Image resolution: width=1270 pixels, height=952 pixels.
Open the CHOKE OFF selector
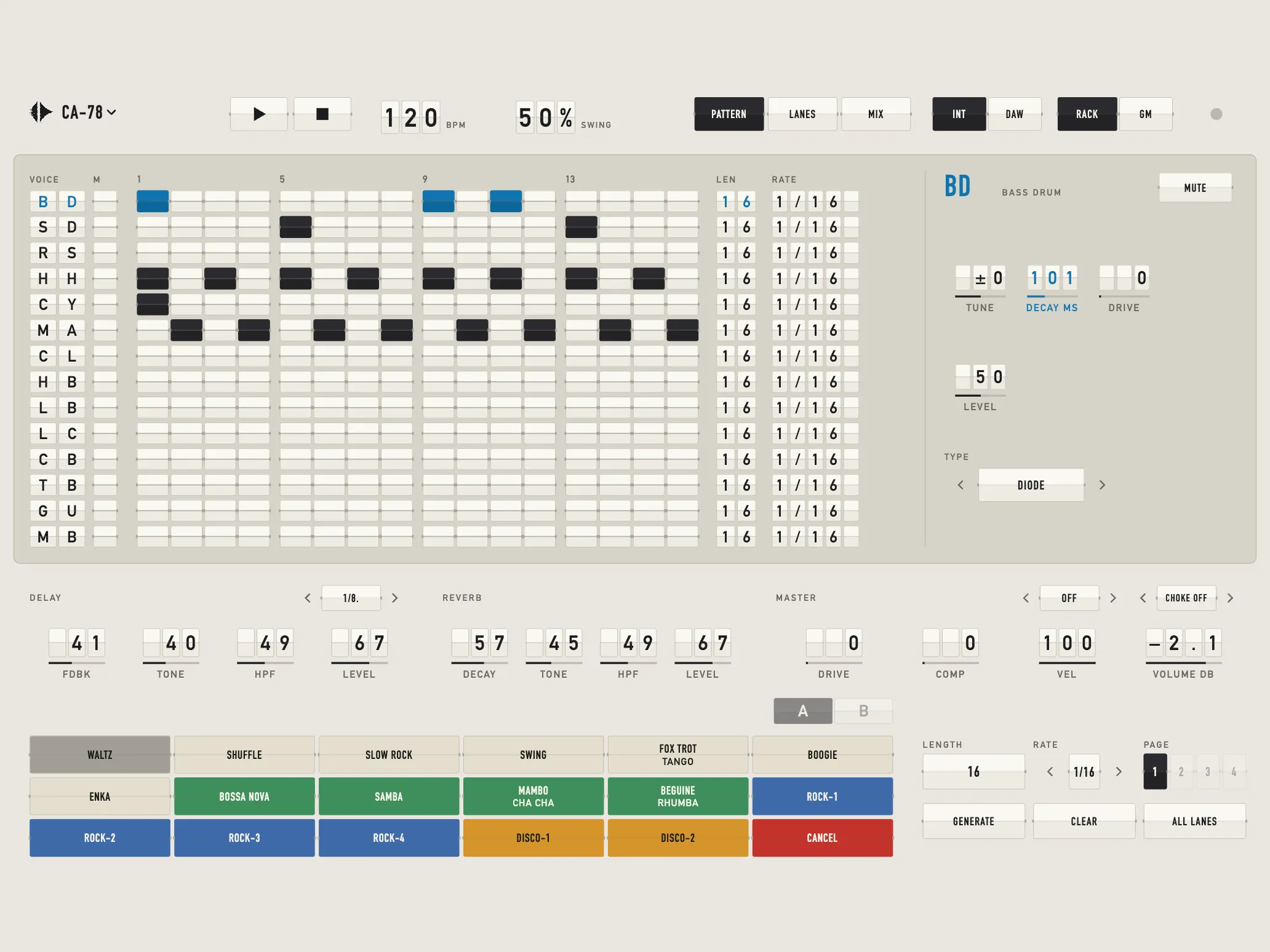(x=1186, y=598)
